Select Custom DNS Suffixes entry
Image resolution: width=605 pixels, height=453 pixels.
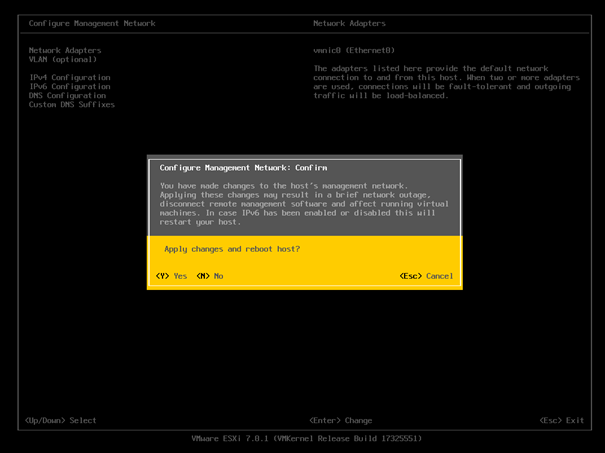pos(71,104)
